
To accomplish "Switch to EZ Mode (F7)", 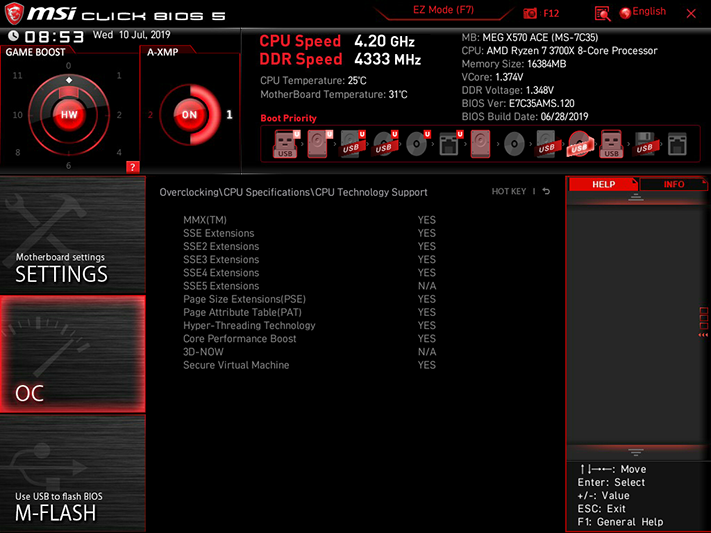I will tap(443, 10).
